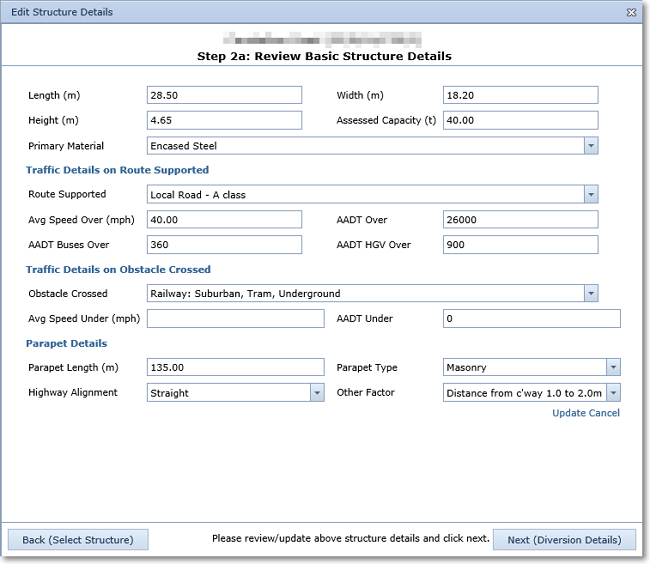Click the Width (m) input field
Image resolution: width=650 pixels, height=564 pixels.
[521, 95]
